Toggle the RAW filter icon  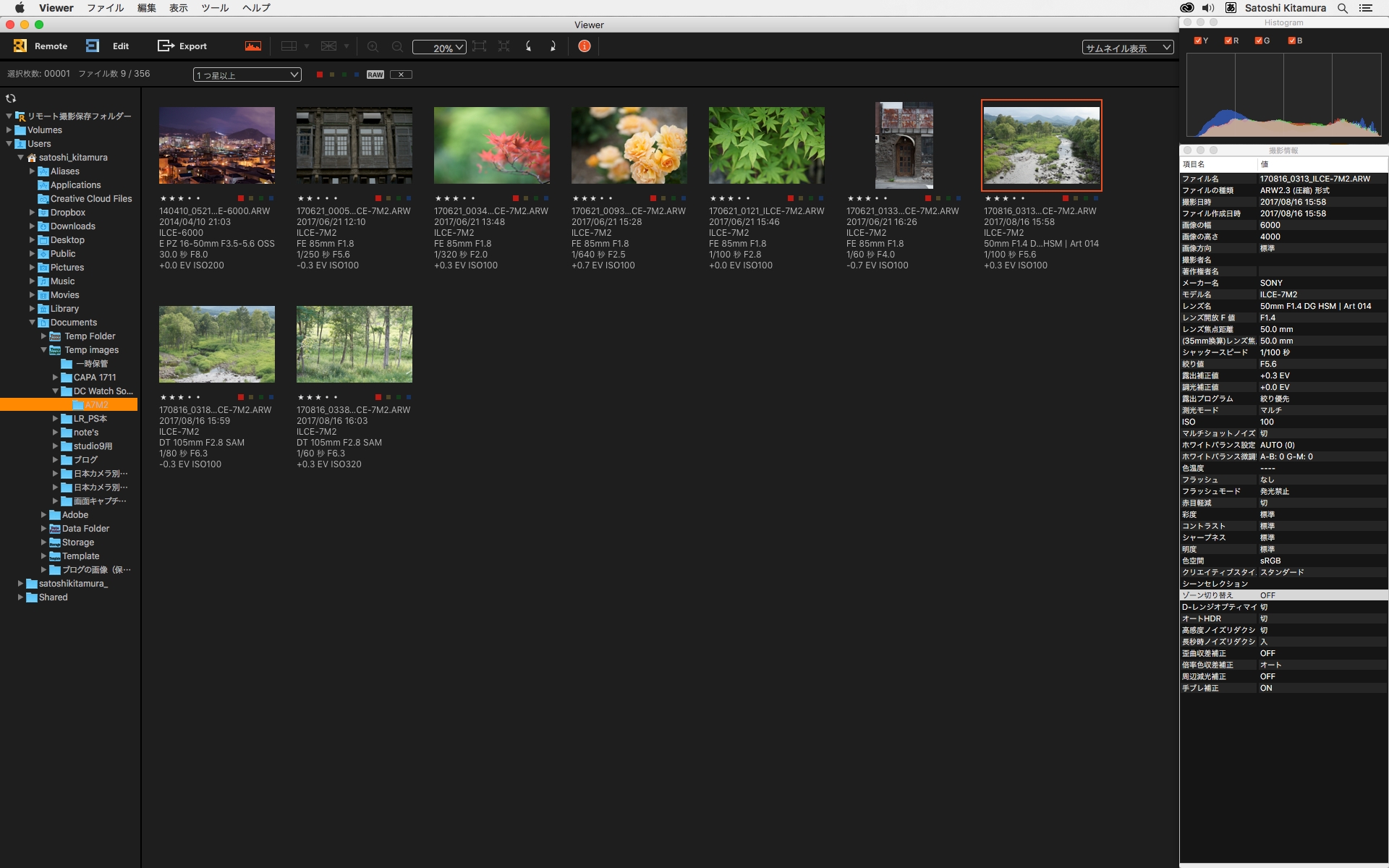tap(375, 75)
